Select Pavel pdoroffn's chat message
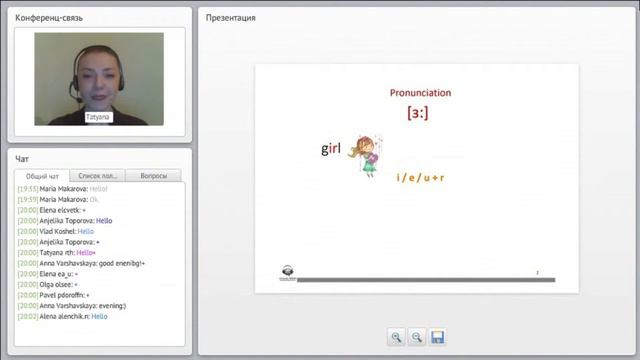The height and width of the screenshot is (360, 640). [53, 295]
